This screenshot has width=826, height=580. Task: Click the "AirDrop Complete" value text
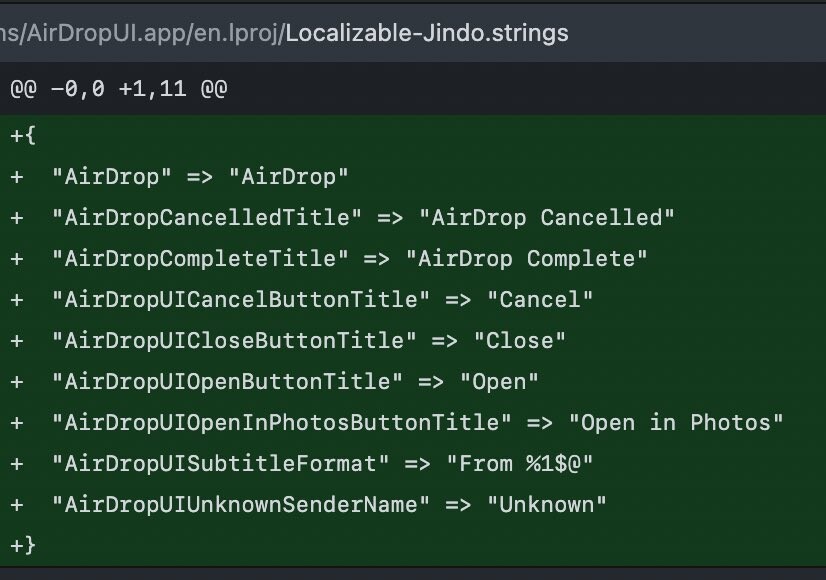[x=526, y=259]
